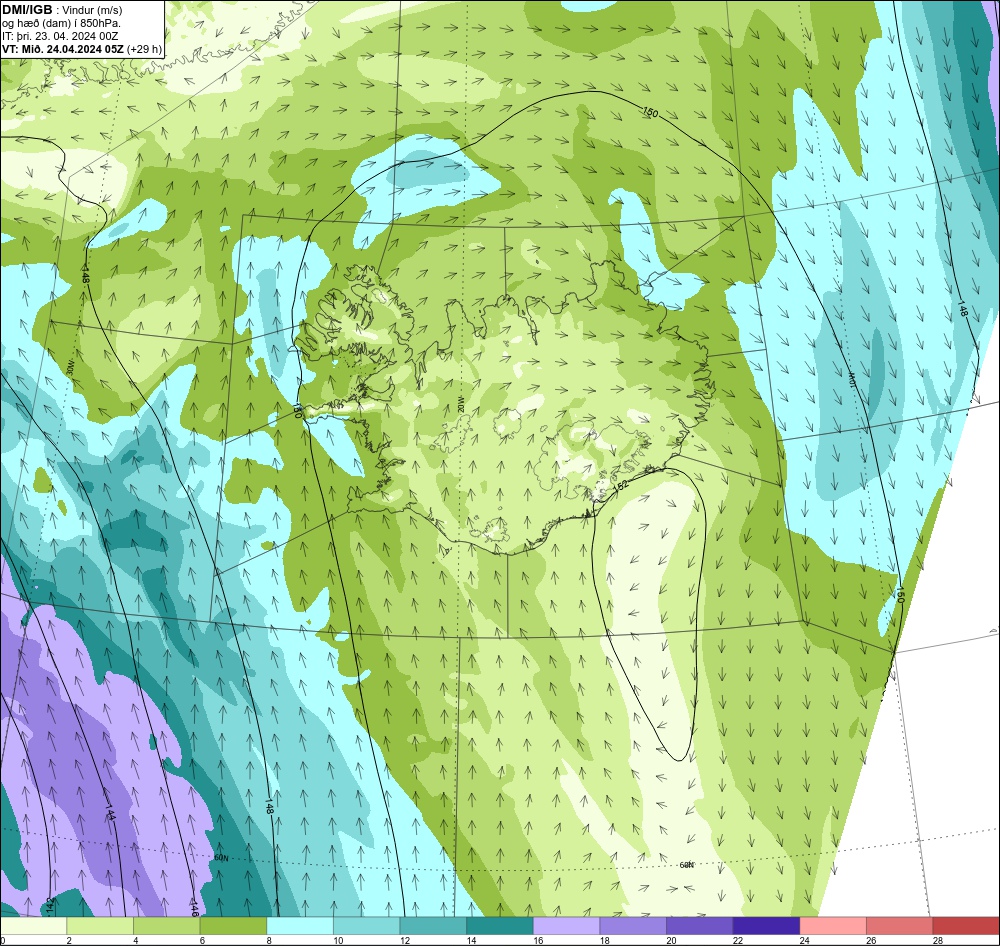
Task: Click the 10–12 m/s light teal legend swatch
Action: pyautogui.click(x=367, y=926)
